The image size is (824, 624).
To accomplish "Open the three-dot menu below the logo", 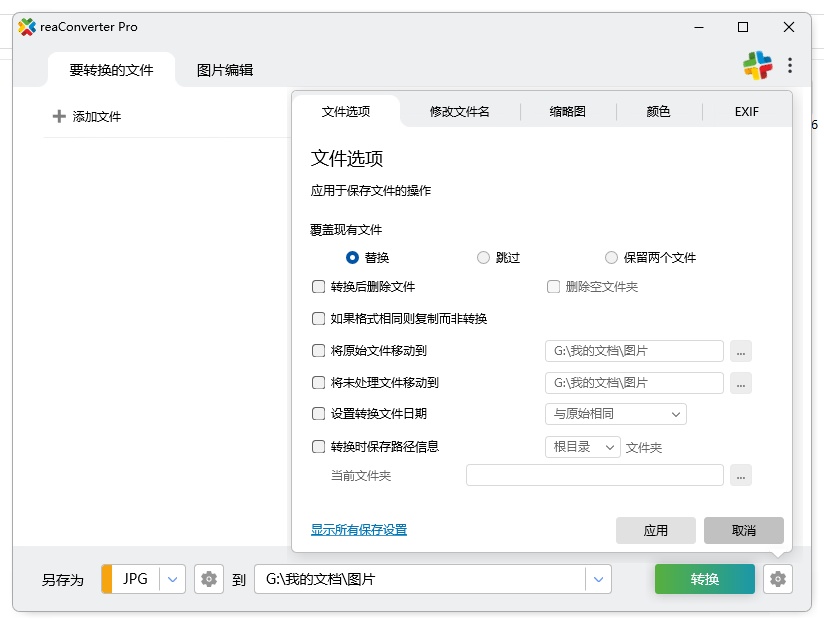I will pyautogui.click(x=792, y=64).
